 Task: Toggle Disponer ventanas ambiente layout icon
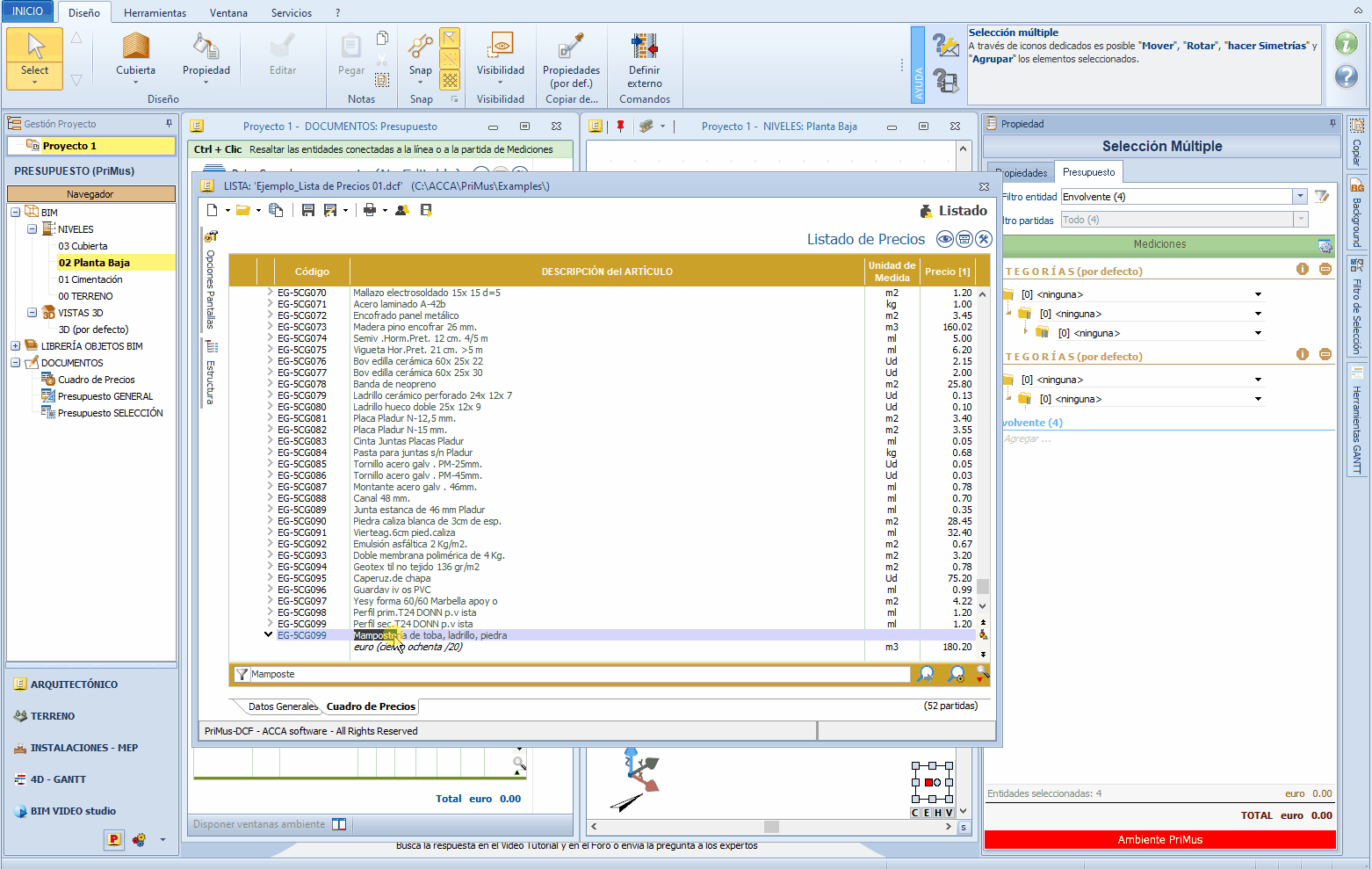coord(339,824)
